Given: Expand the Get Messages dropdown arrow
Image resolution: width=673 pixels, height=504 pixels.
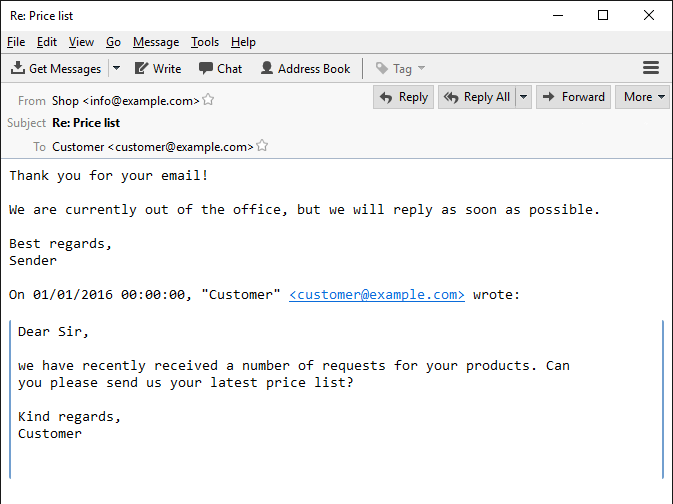Looking at the screenshot, I should pyautogui.click(x=116, y=68).
